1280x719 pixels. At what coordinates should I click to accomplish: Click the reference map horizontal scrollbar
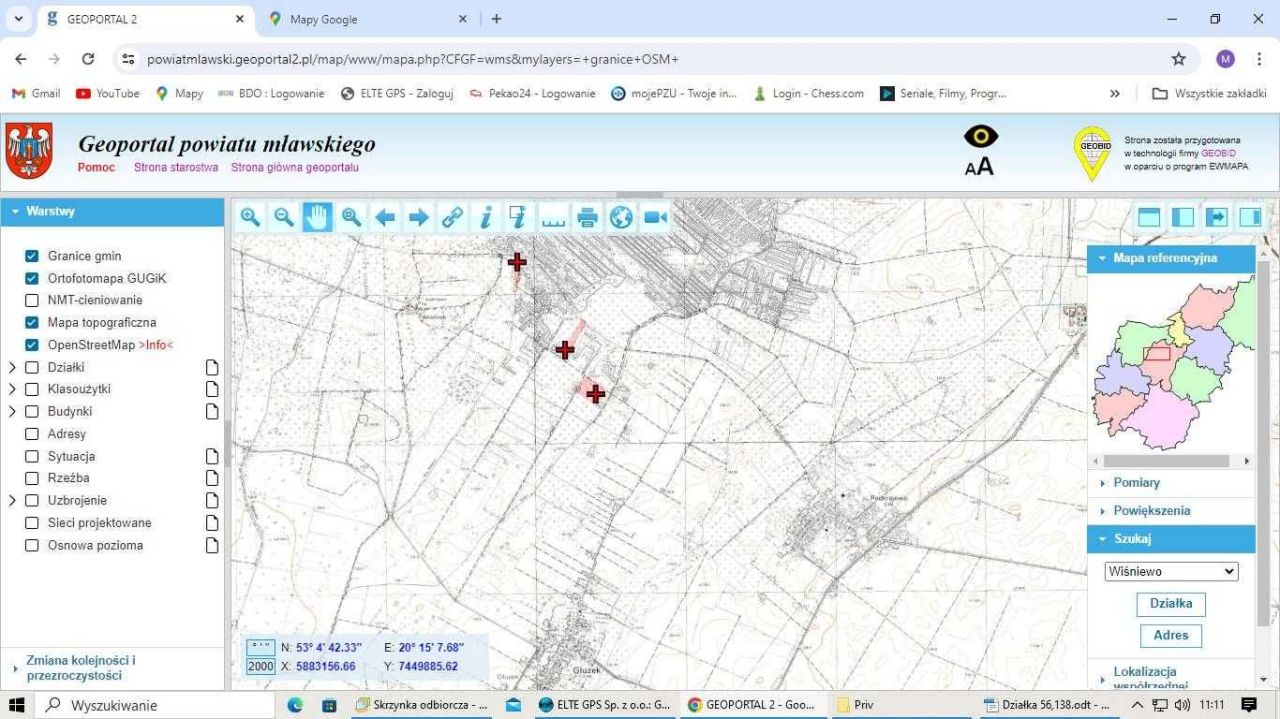coord(1171,462)
